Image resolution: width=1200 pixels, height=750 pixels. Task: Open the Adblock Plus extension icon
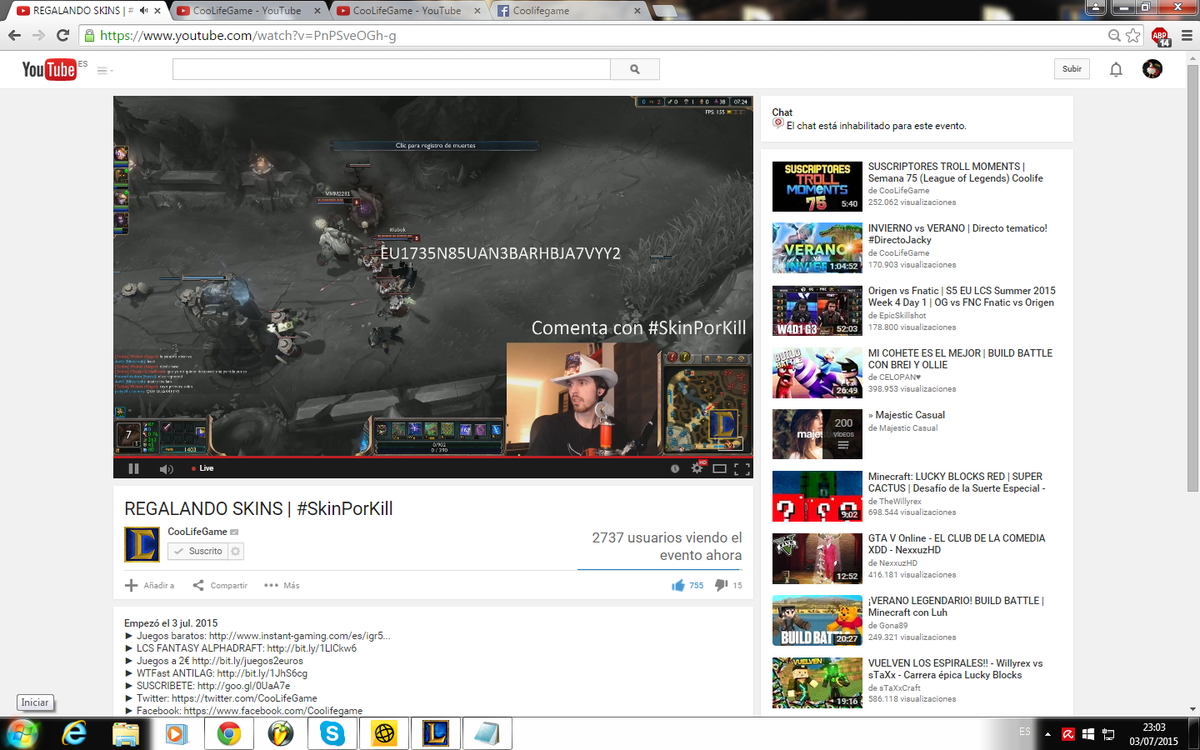click(x=1160, y=35)
